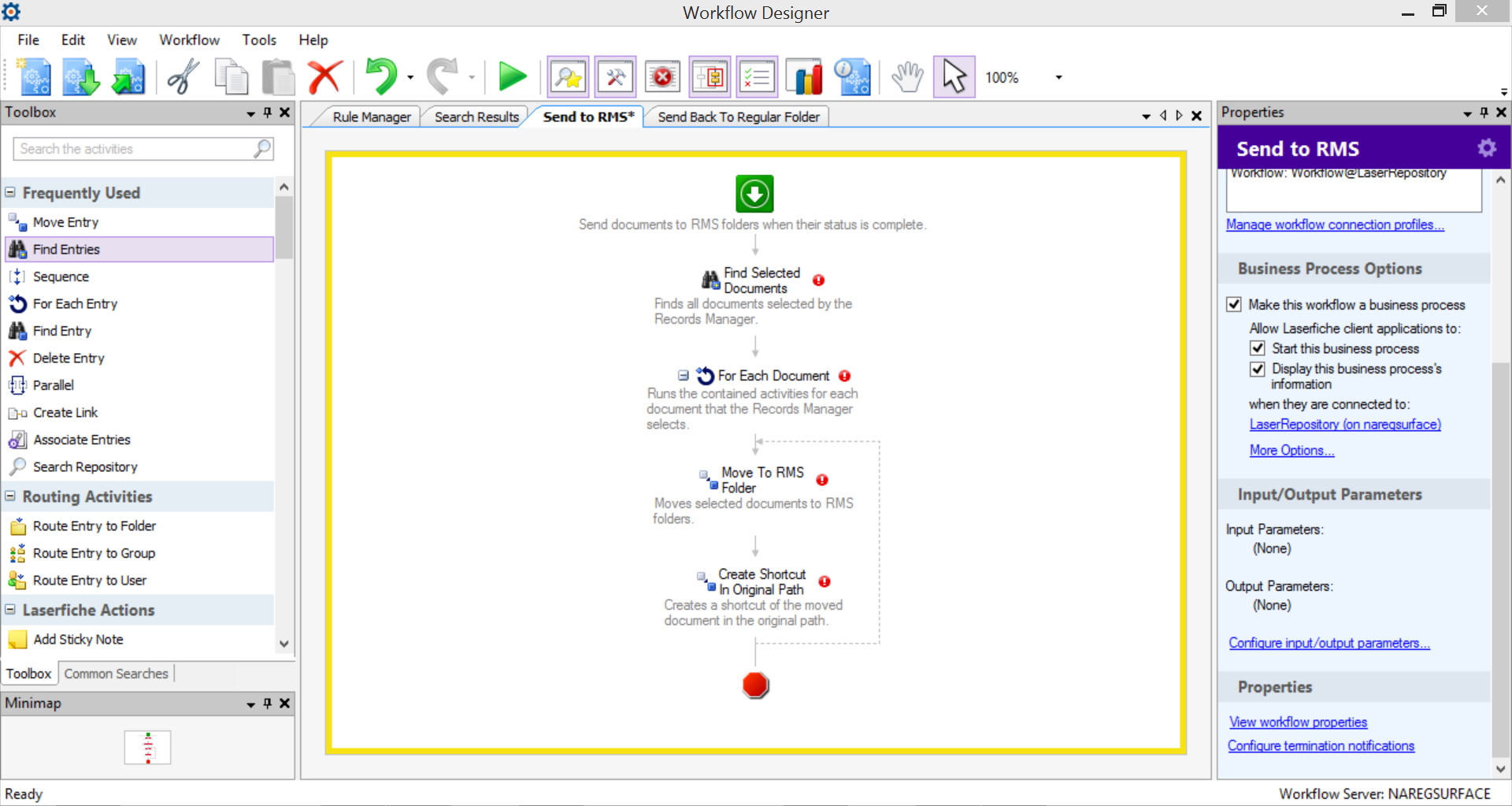Toggle Make this workflow a business process

click(1234, 305)
